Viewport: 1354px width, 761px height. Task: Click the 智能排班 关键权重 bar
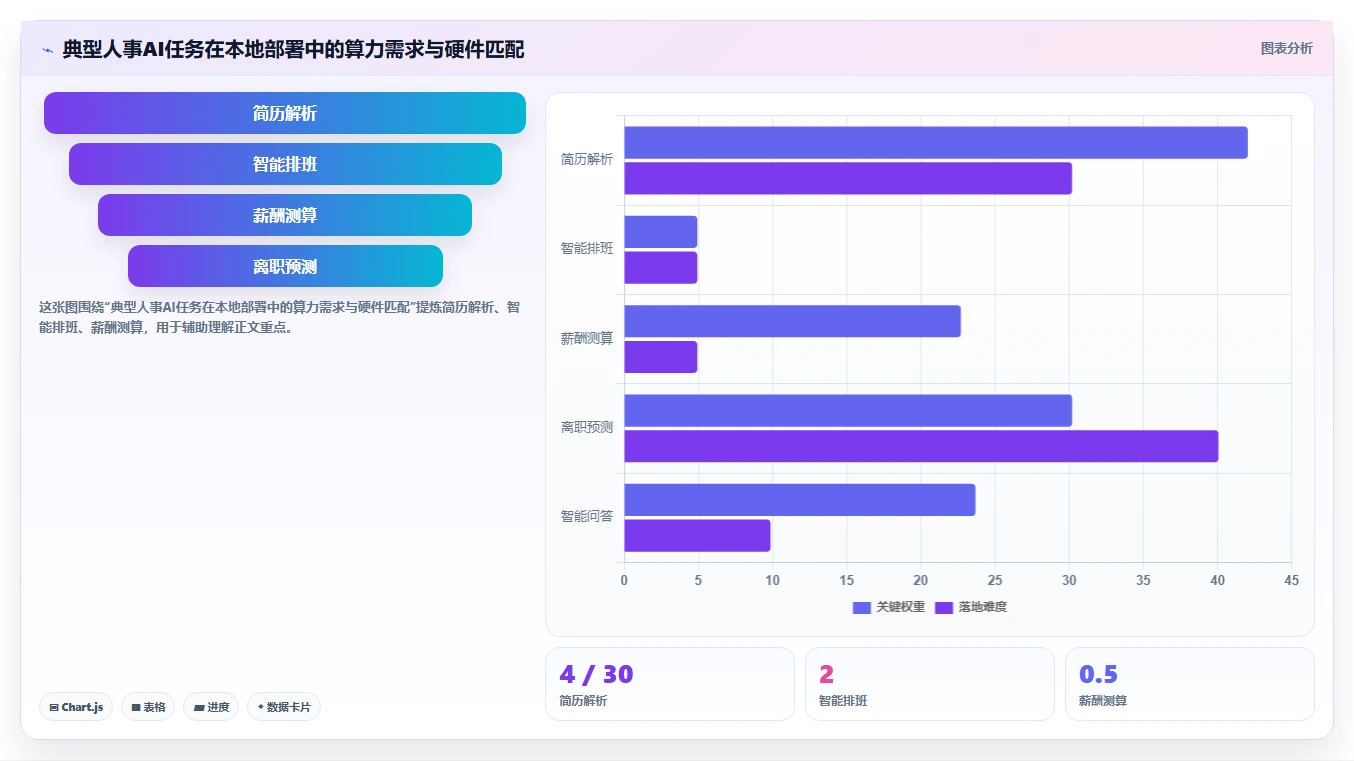pos(661,232)
